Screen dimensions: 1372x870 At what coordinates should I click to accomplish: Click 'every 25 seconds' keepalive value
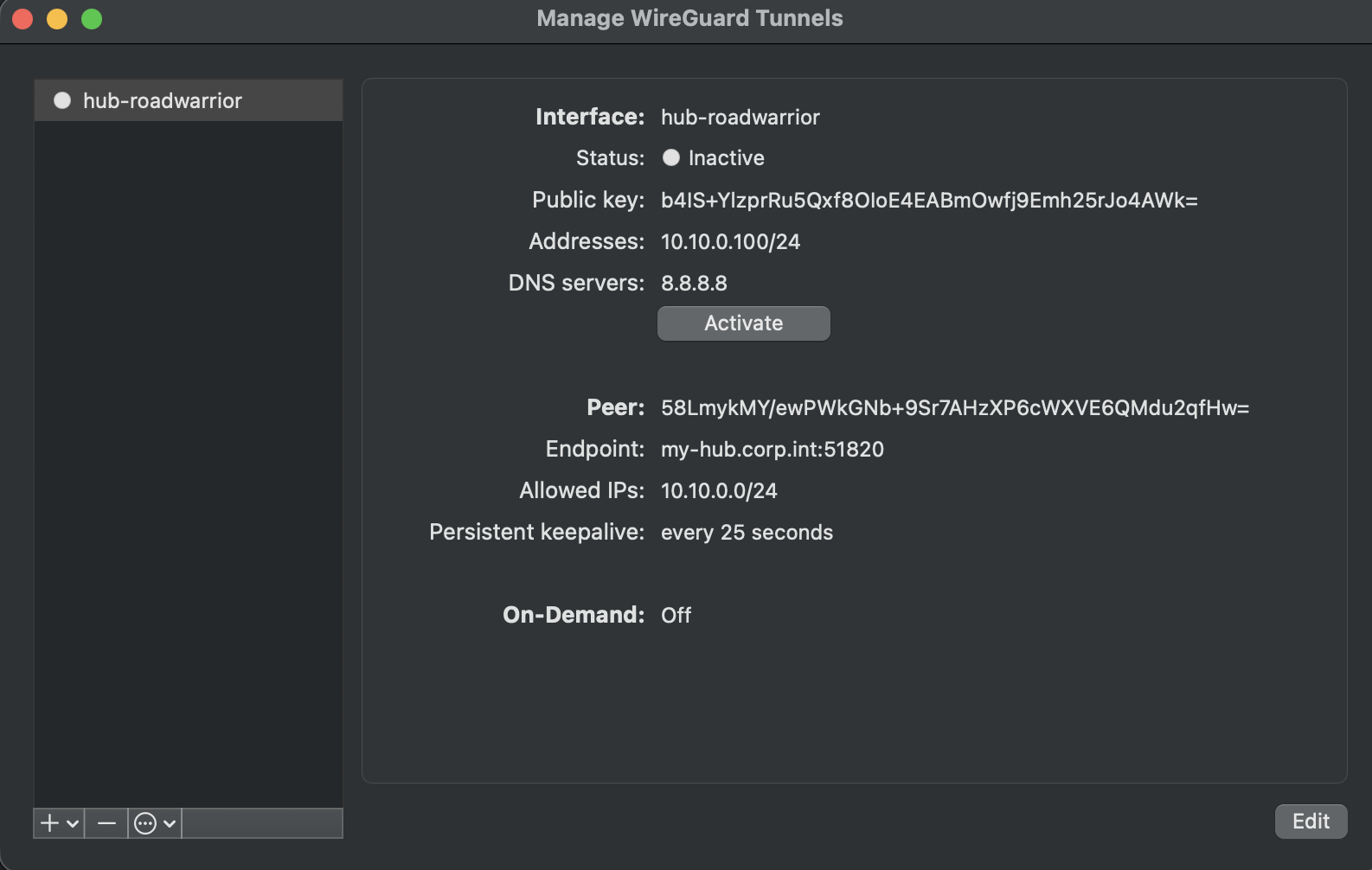tap(747, 533)
